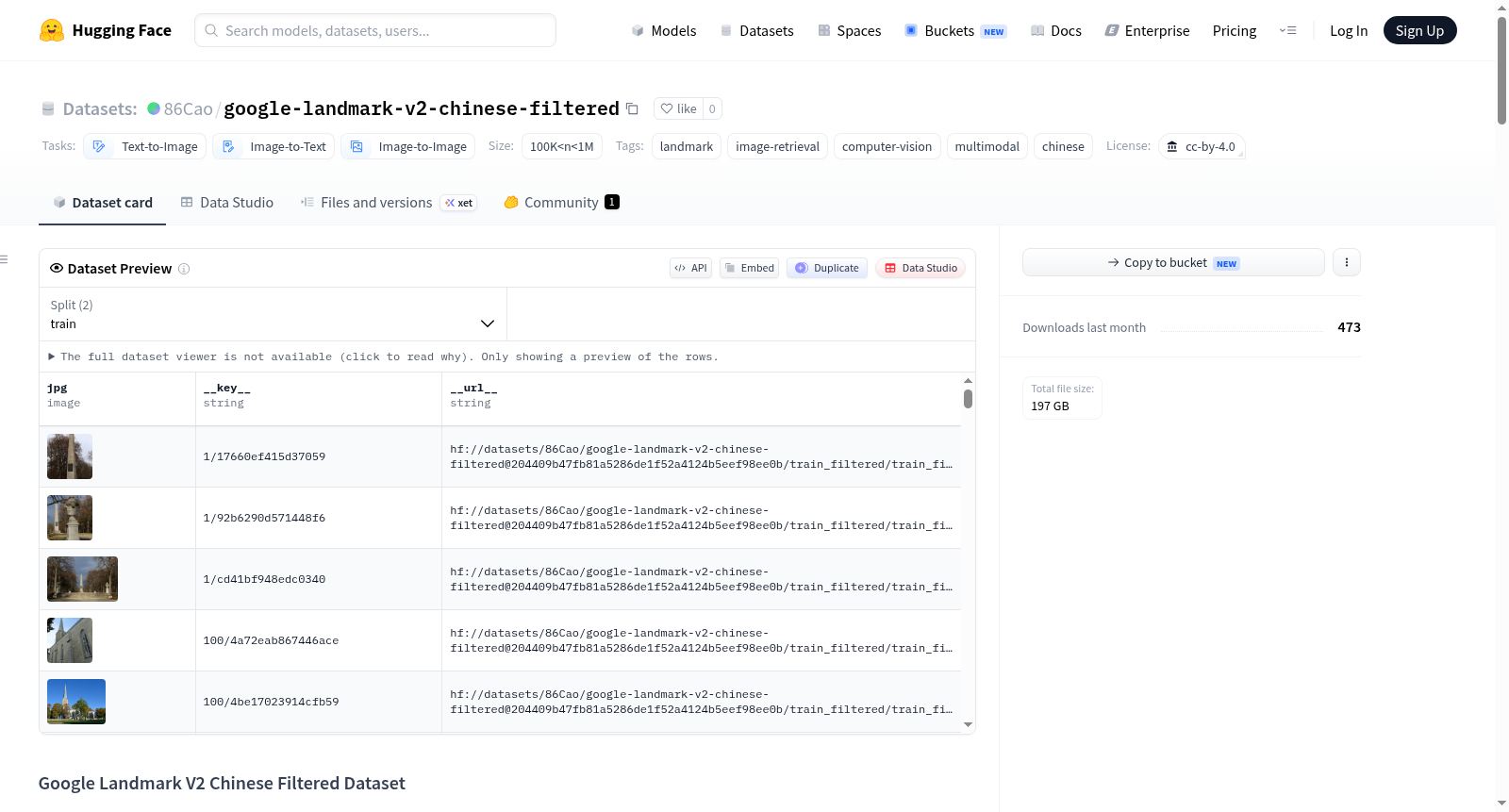Click the 100K<n<1M size tag

562,146
